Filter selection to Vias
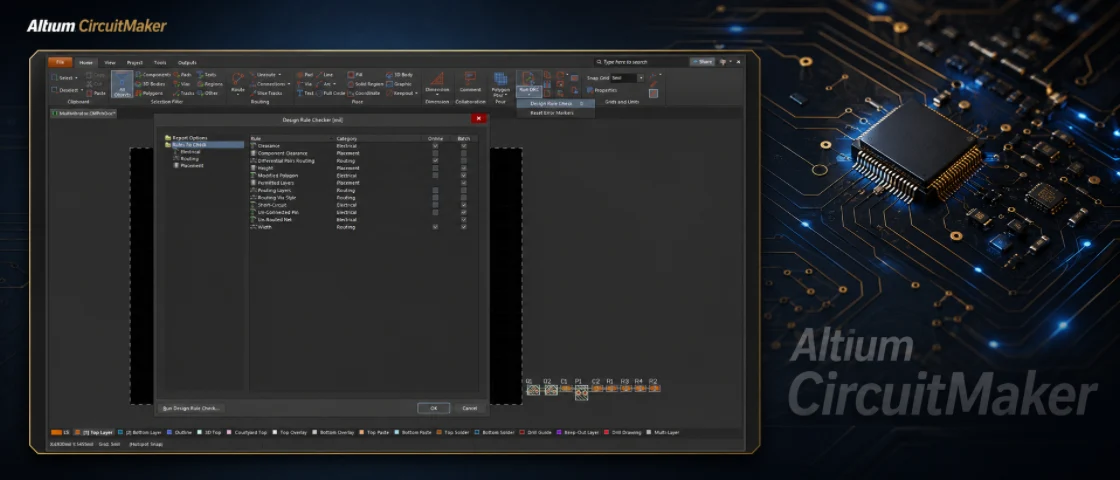 tap(182, 84)
